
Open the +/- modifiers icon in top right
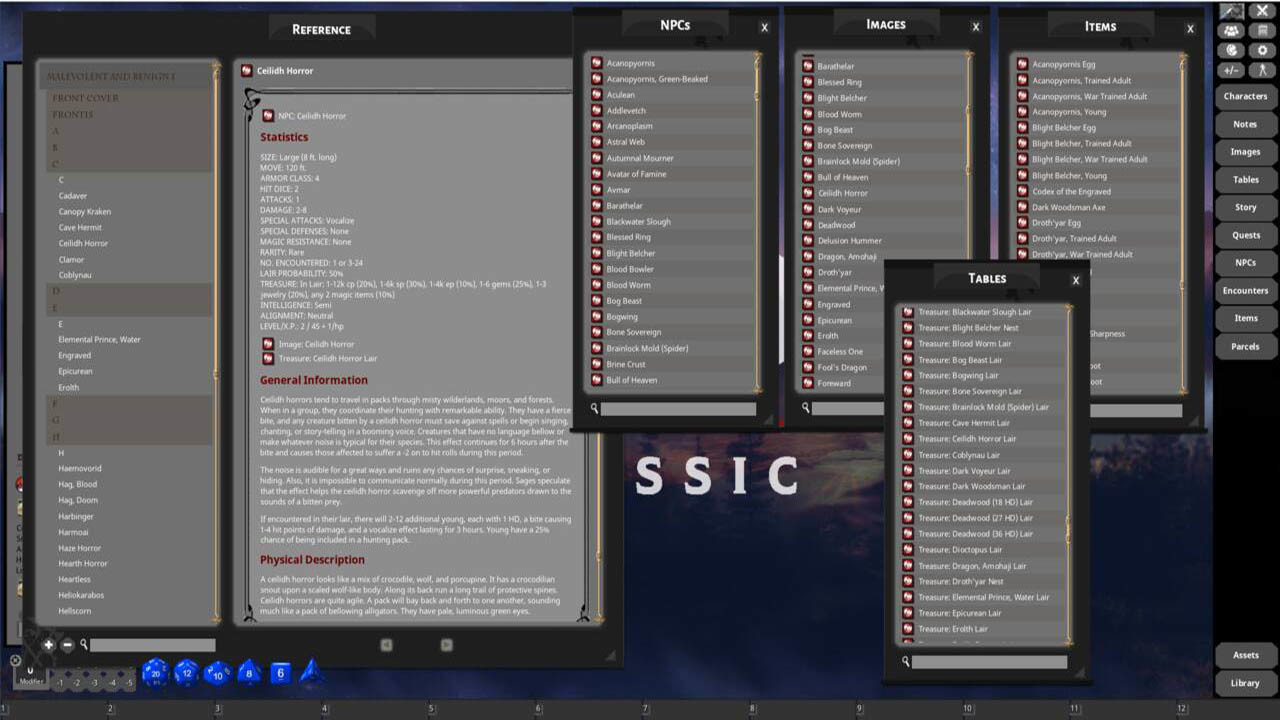[x=1232, y=69]
